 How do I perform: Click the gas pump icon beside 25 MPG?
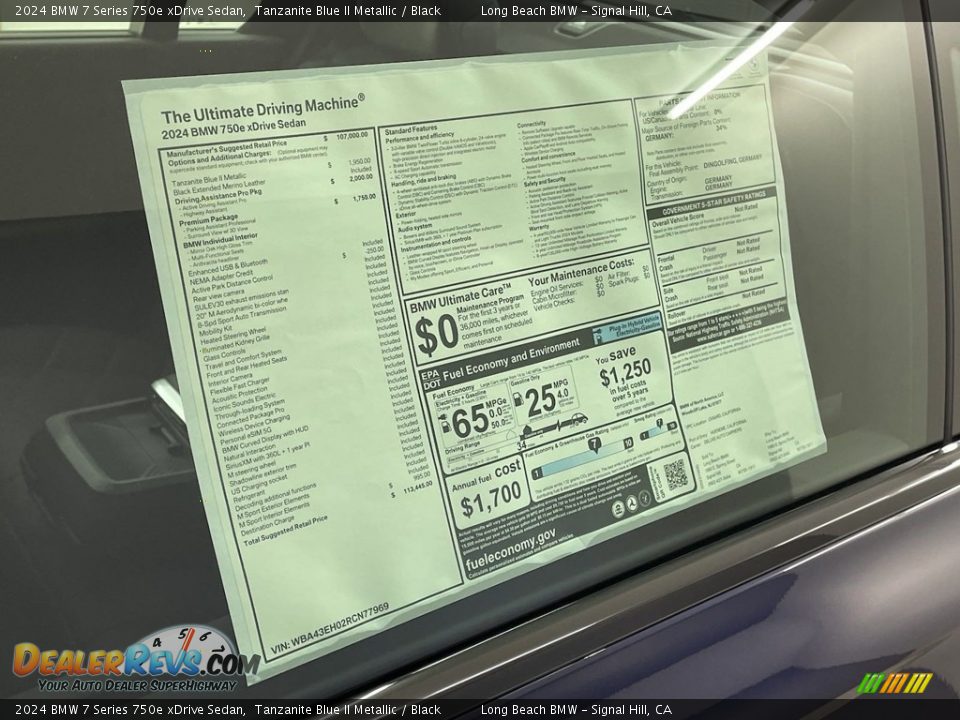pos(519,399)
